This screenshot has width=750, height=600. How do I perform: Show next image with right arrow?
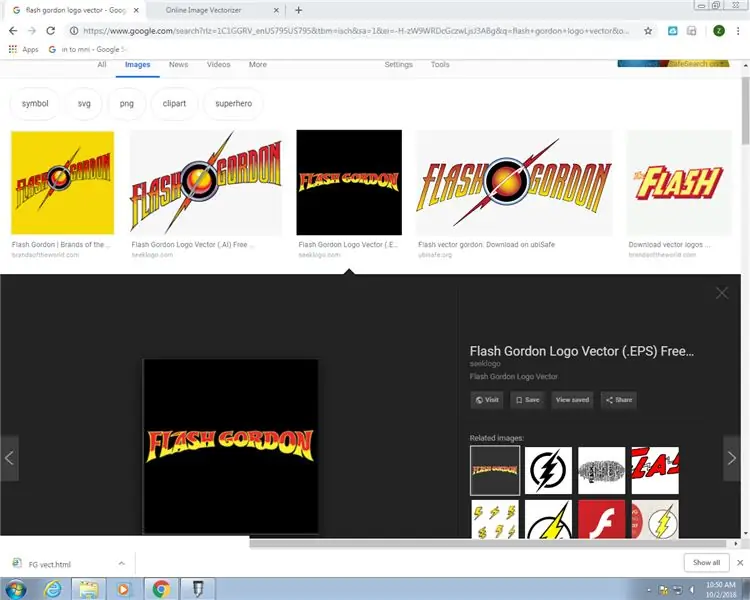click(x=731, y=458)
